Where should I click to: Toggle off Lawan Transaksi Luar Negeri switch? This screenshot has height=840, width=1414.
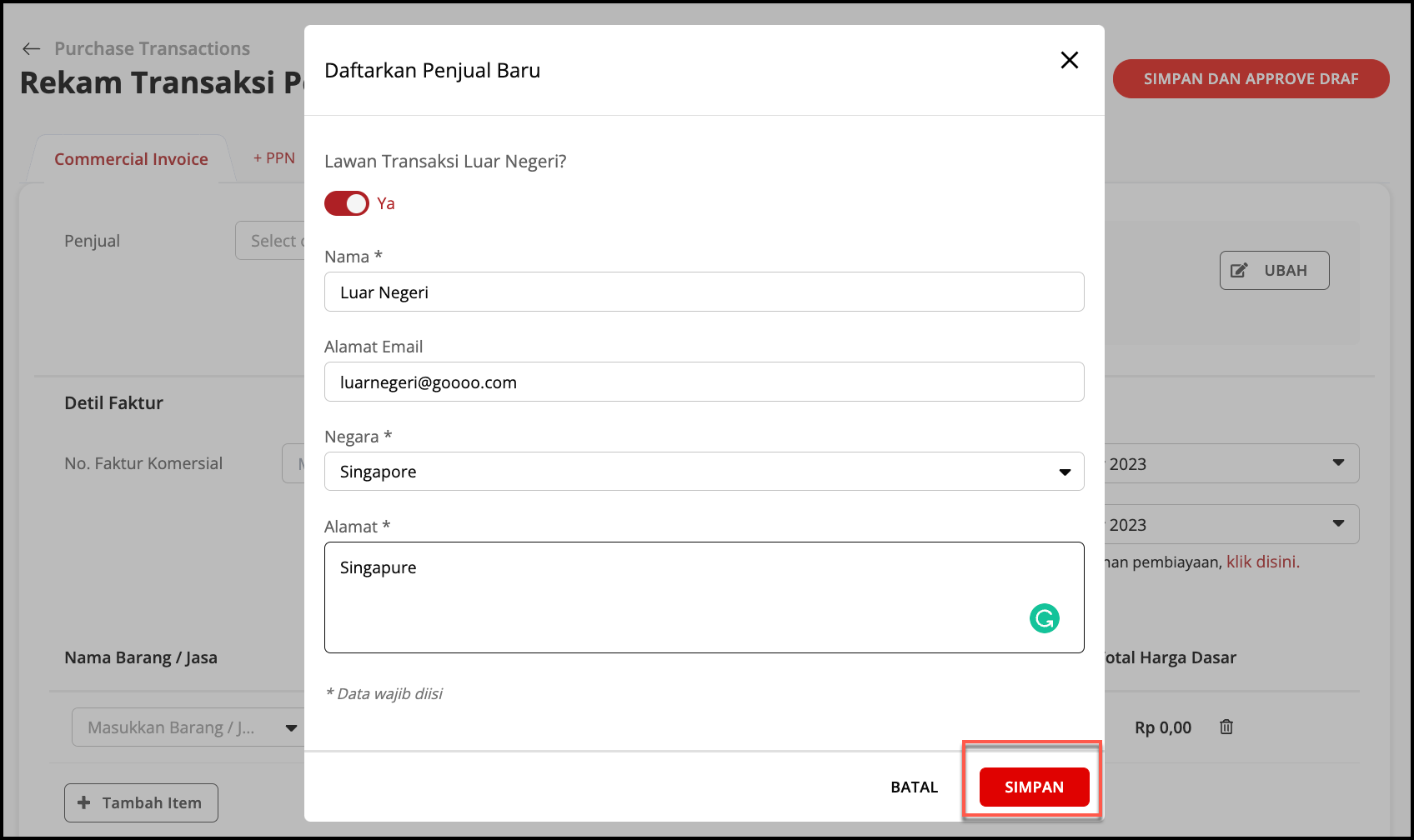pos(347,203)
